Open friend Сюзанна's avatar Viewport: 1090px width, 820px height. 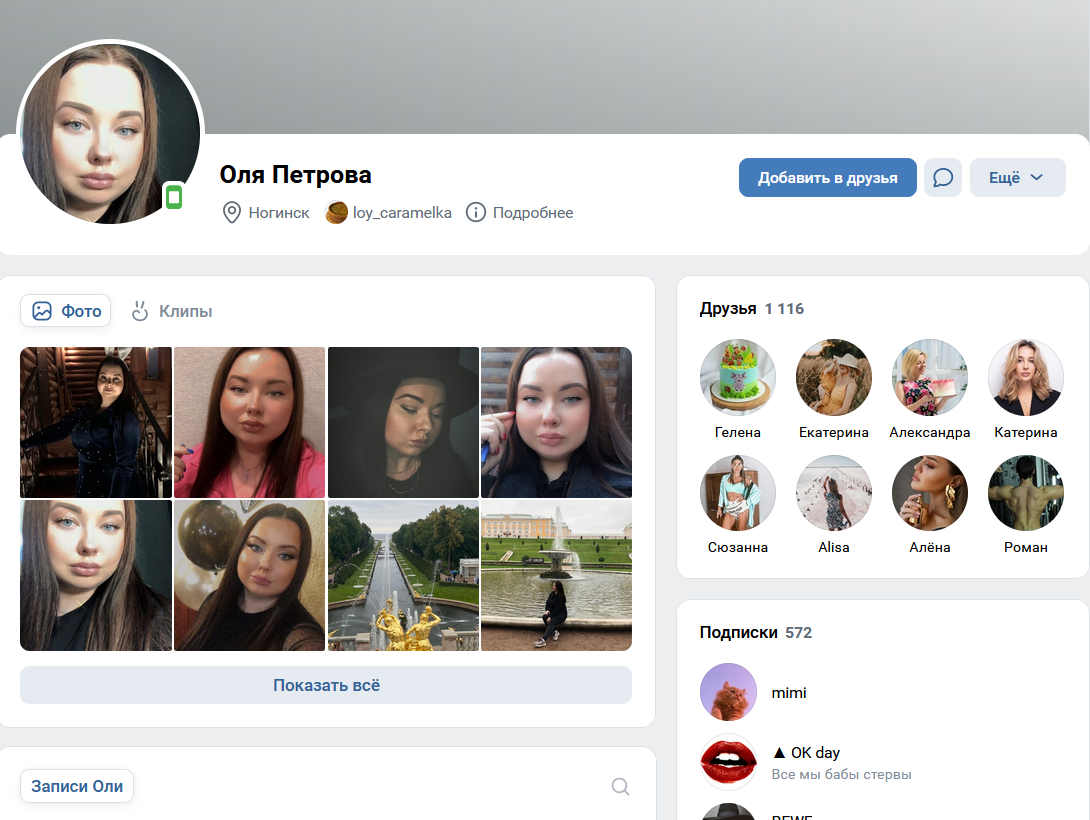pos(738,493)
